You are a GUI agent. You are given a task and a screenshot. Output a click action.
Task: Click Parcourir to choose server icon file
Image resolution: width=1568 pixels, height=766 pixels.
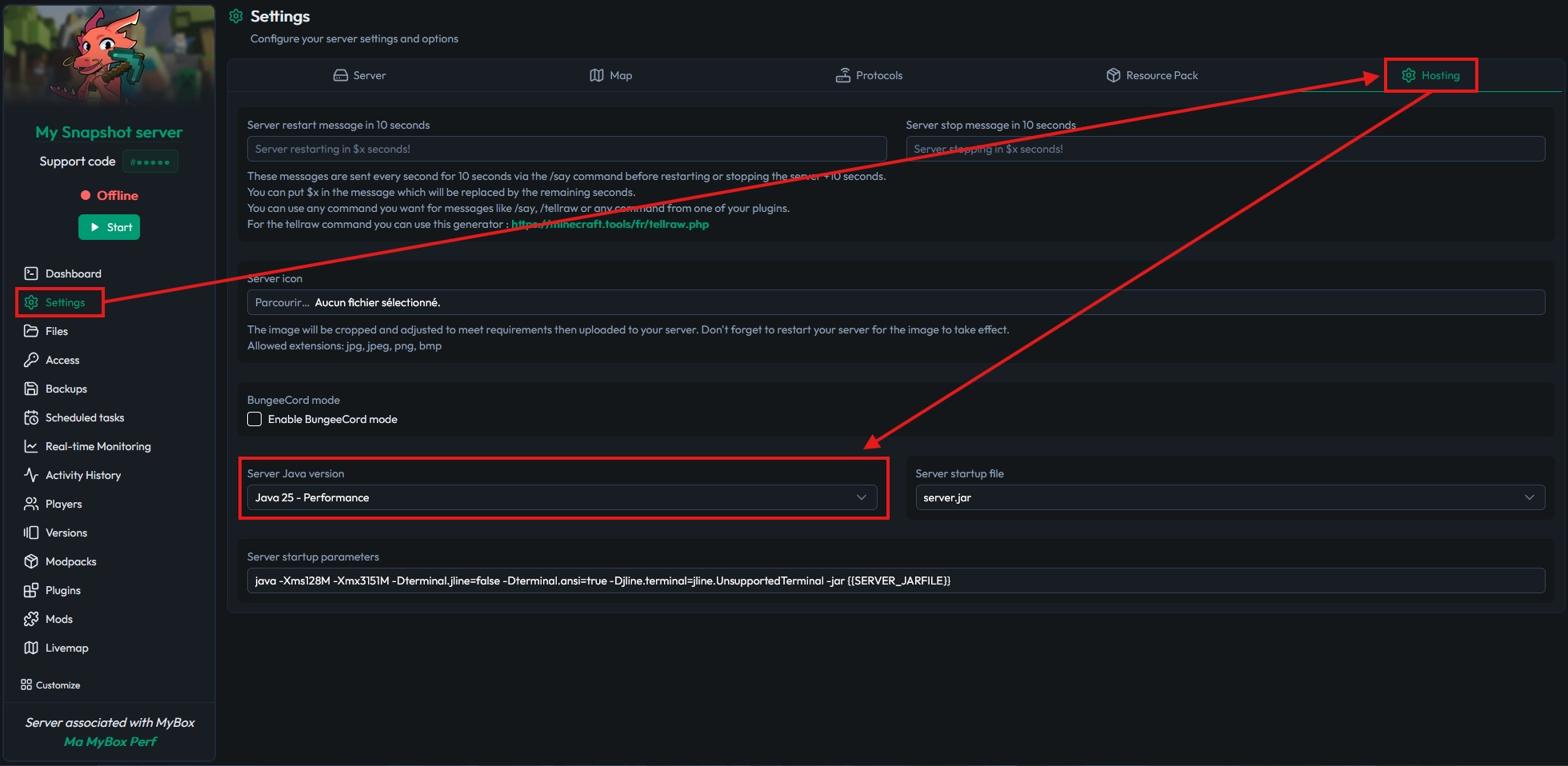coord(282,302)
